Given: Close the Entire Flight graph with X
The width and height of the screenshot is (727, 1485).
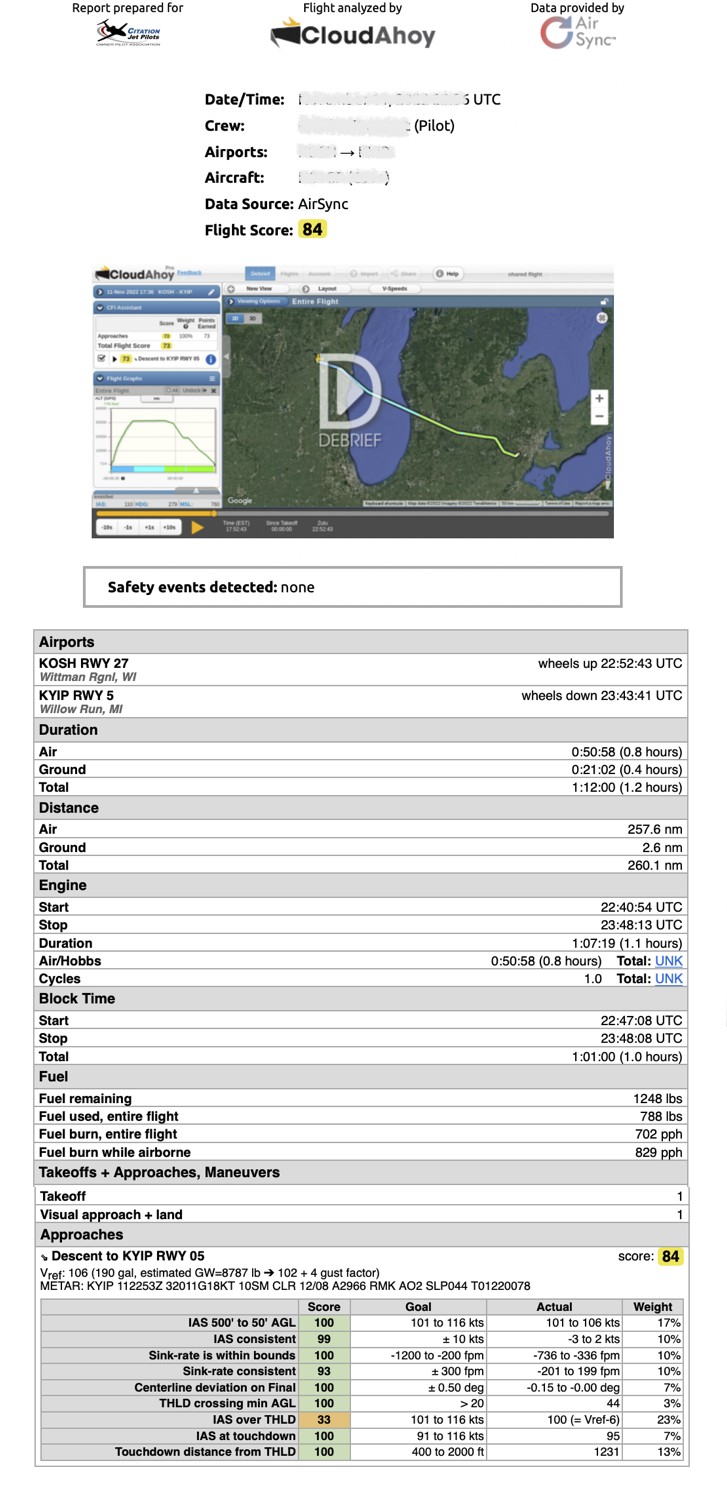Looking at the screenshot, I should click(x=213, y=390).
